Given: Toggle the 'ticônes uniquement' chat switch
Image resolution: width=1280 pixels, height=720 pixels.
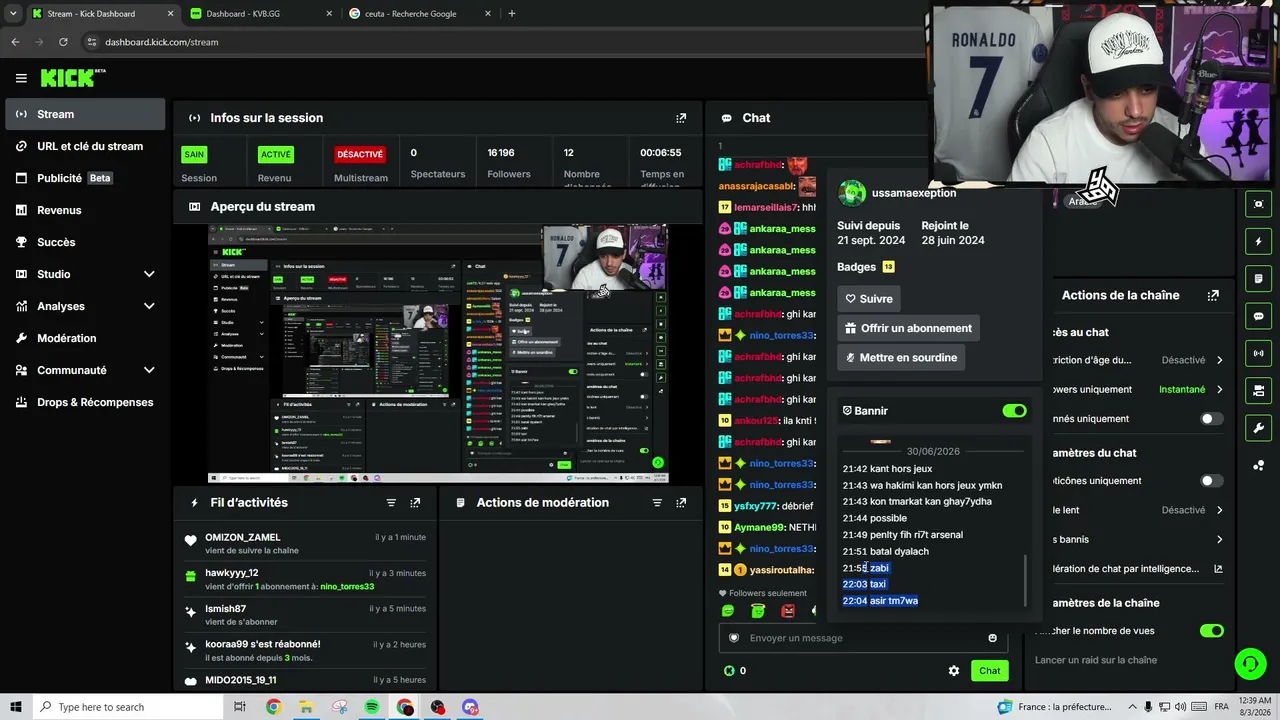Looking at the screenshot, I should click(x=1211, y=481).
